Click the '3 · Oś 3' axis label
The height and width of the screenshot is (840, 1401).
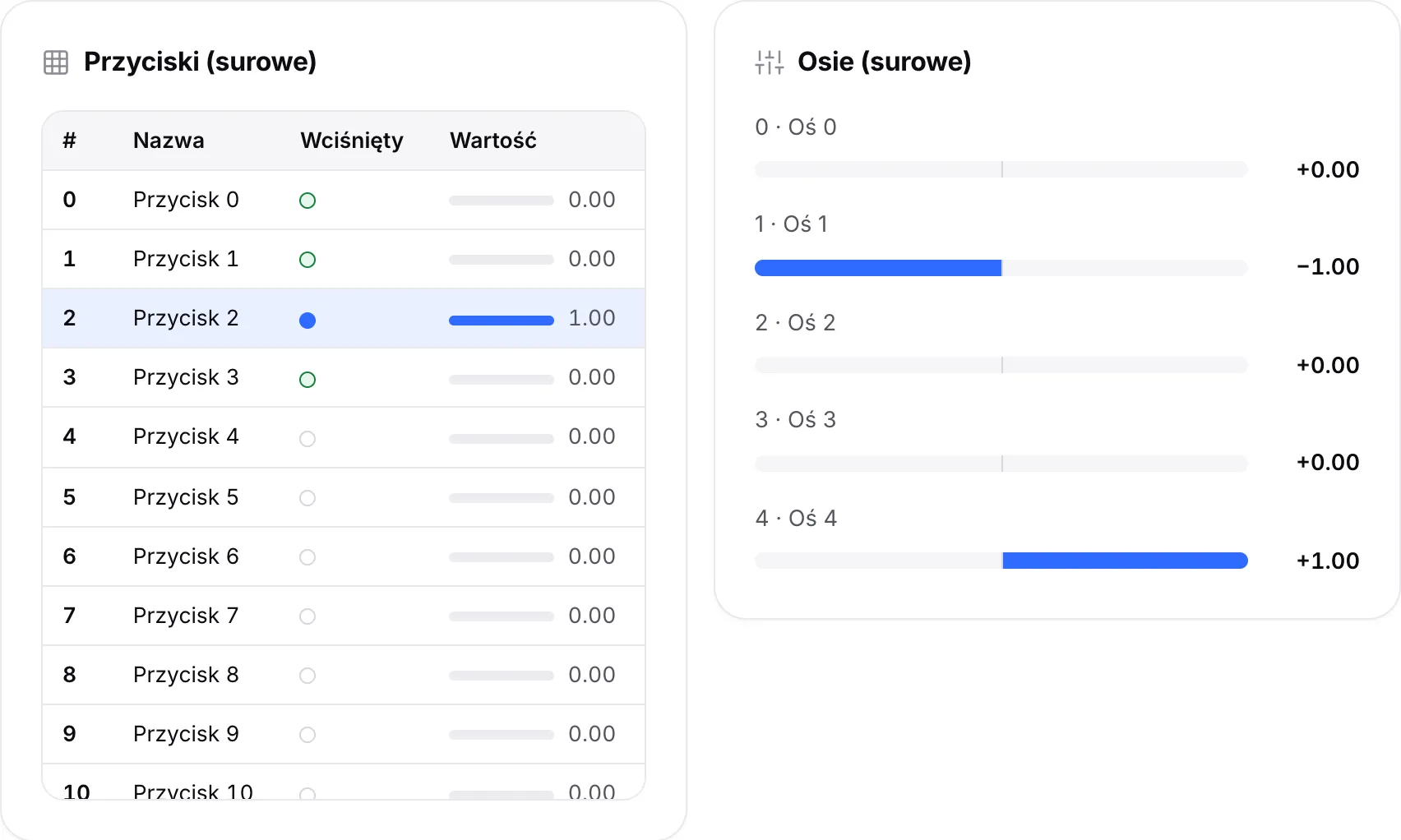pos(796,420)
